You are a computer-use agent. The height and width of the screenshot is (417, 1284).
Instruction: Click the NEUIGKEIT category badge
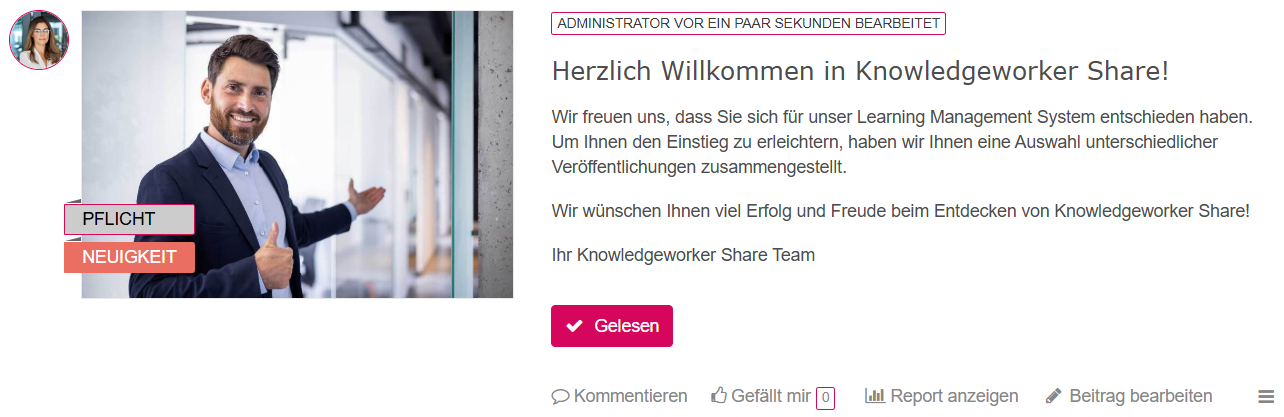[129, 257]
